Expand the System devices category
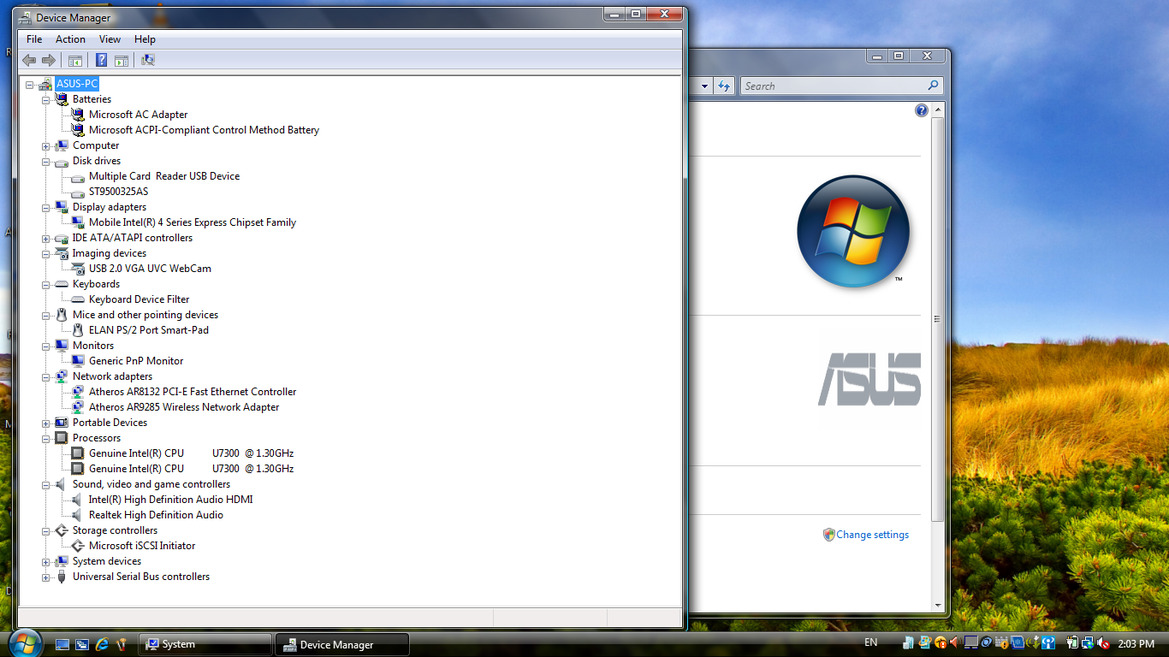 click(45, 562)
